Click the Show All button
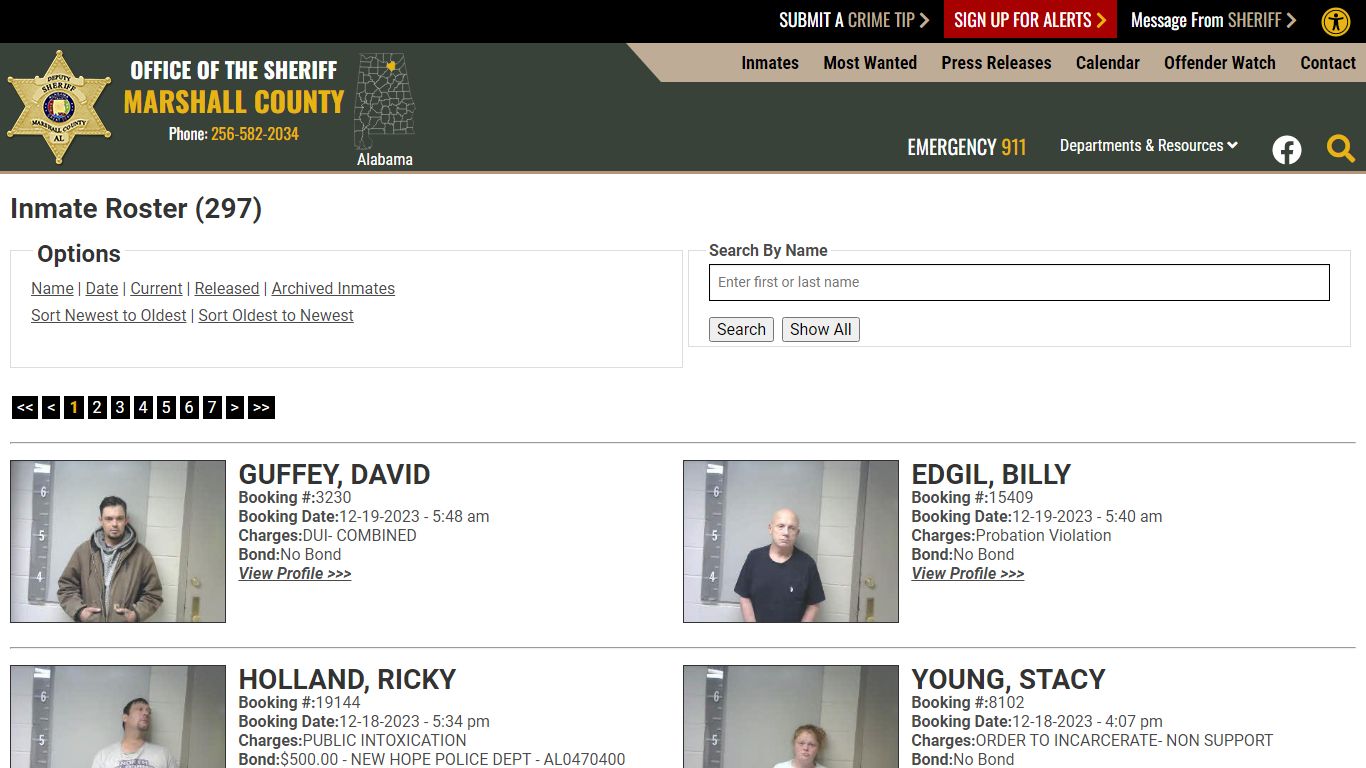 pyautogui.click(x=821, y=329)
